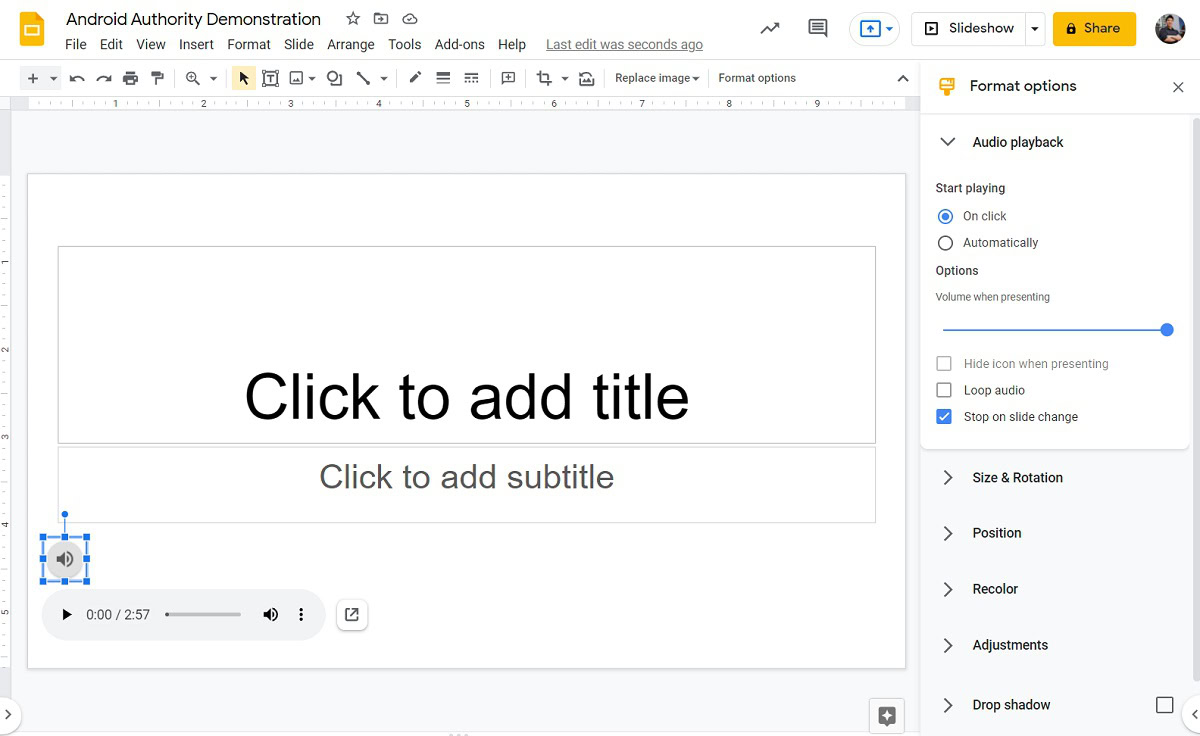
Task: Uncheck Stop on slide change
Action: pos(944,417)
